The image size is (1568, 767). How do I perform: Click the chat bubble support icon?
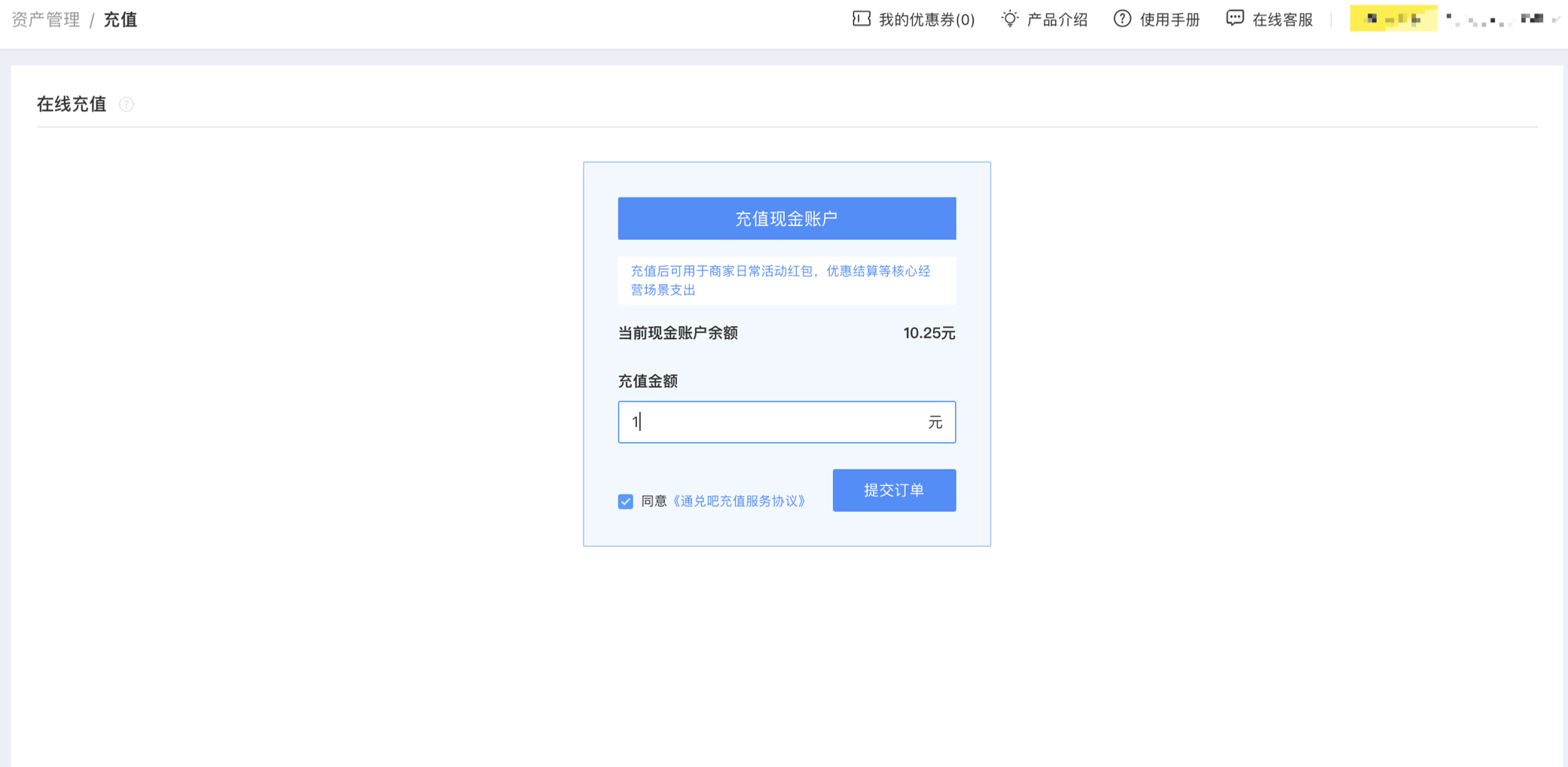click(1234, 19)
